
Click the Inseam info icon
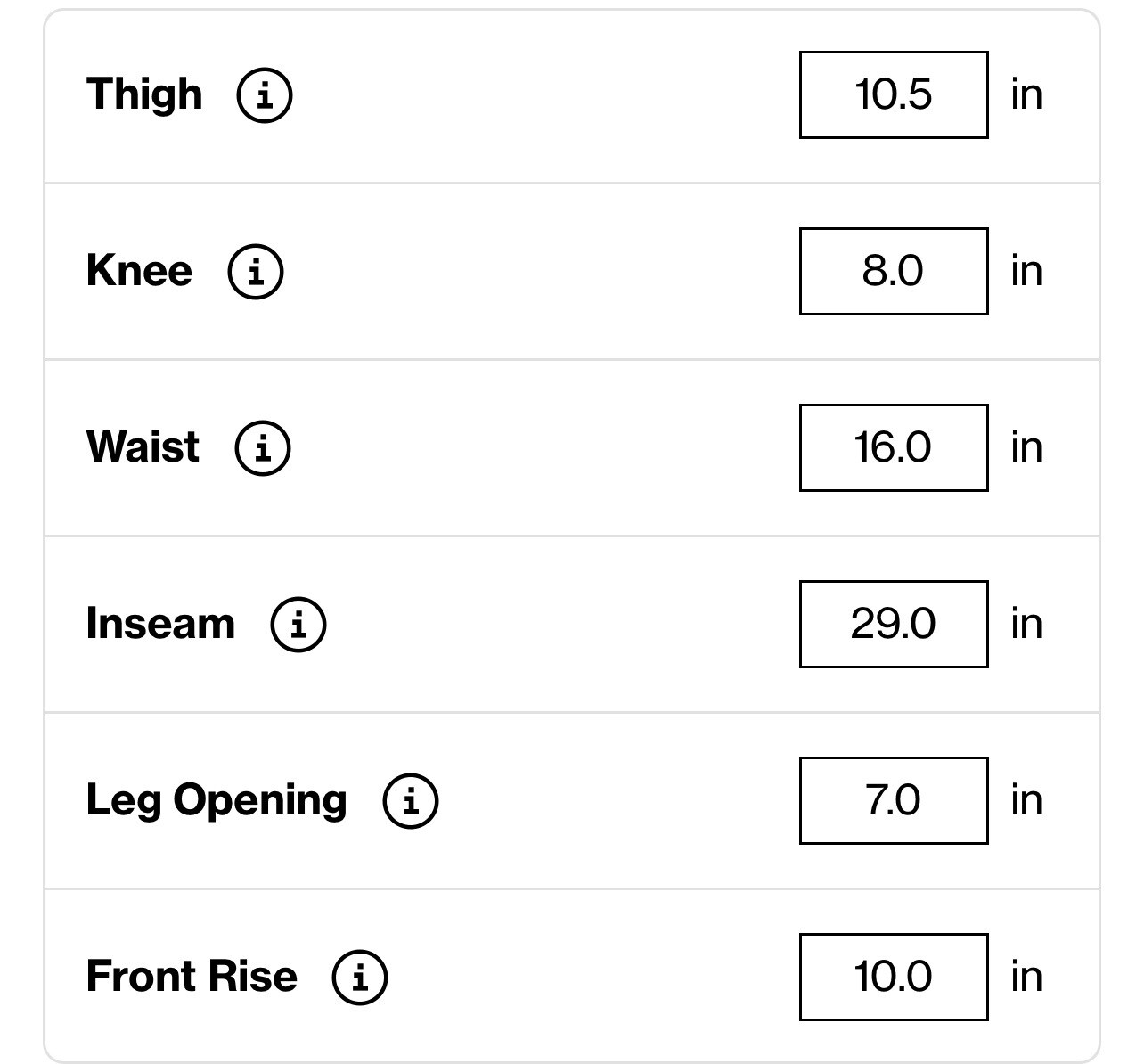[x=298, y=624]
